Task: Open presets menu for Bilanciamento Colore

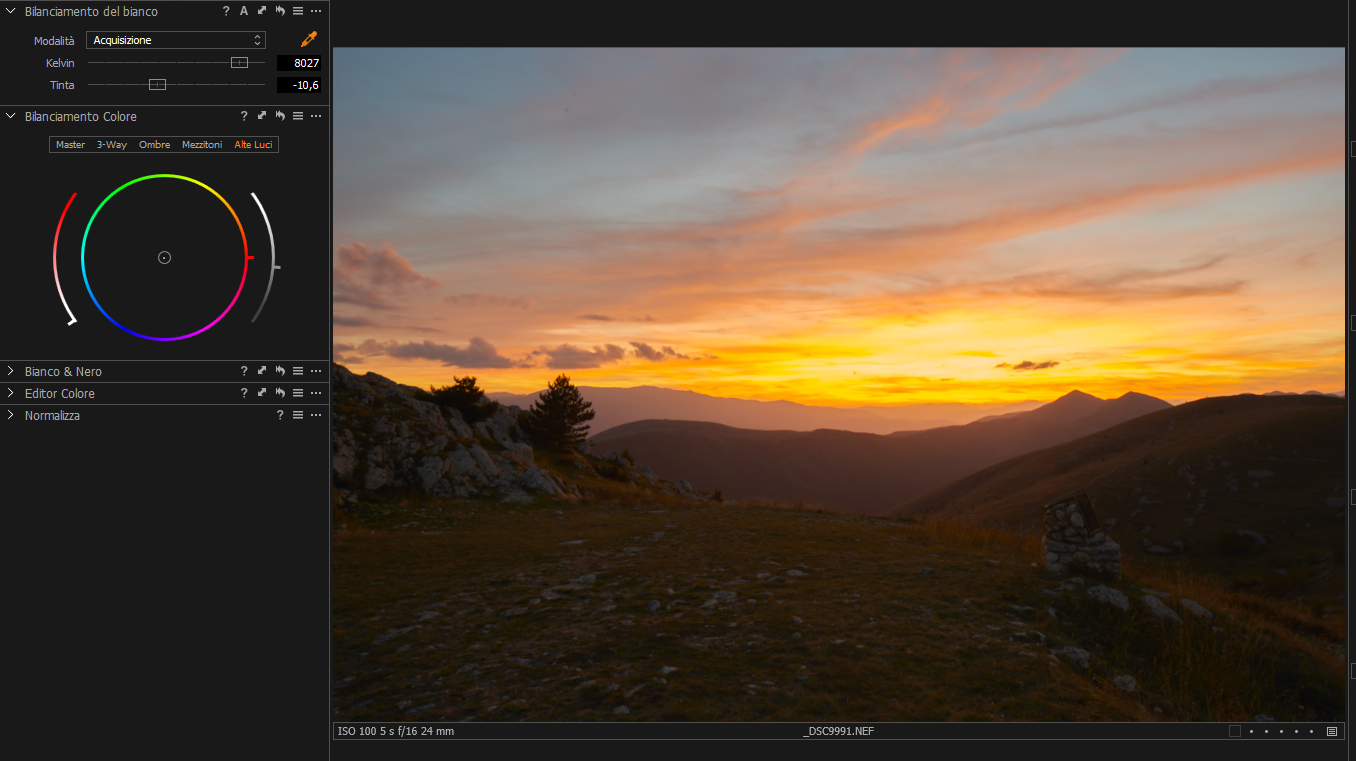Action: coord(298,116)
